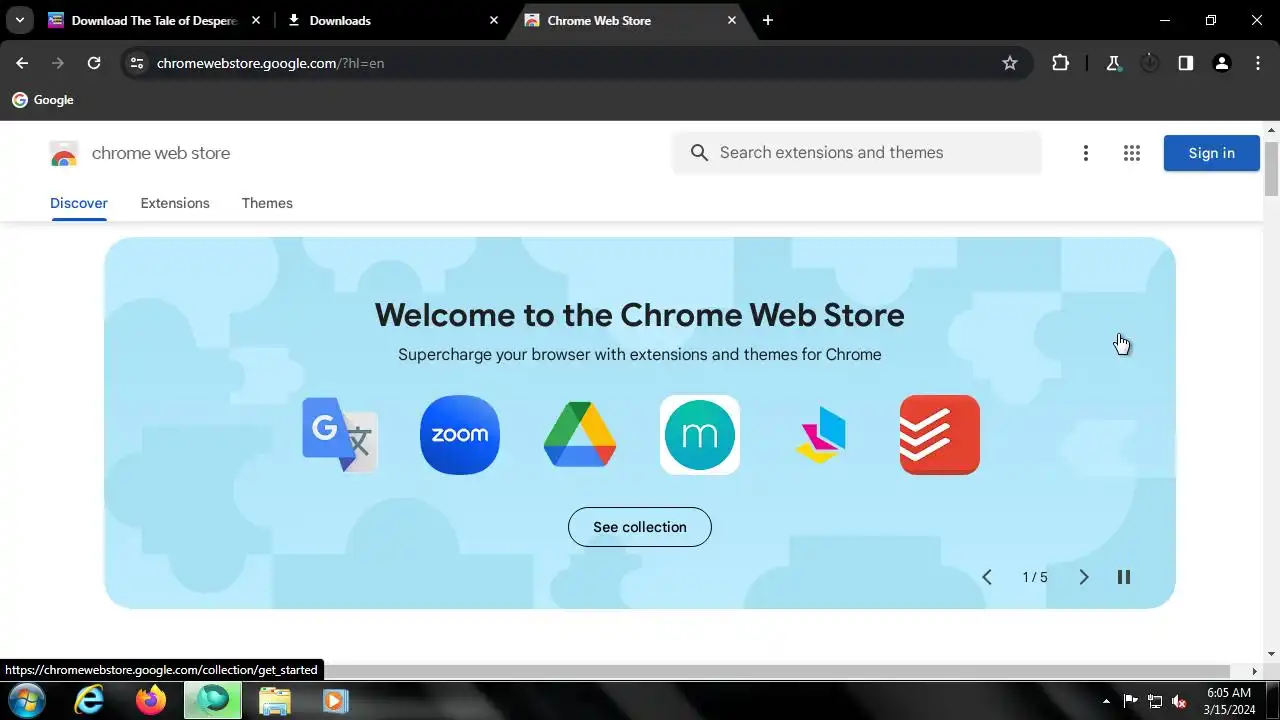Close the first Download tab

[256, 20]
